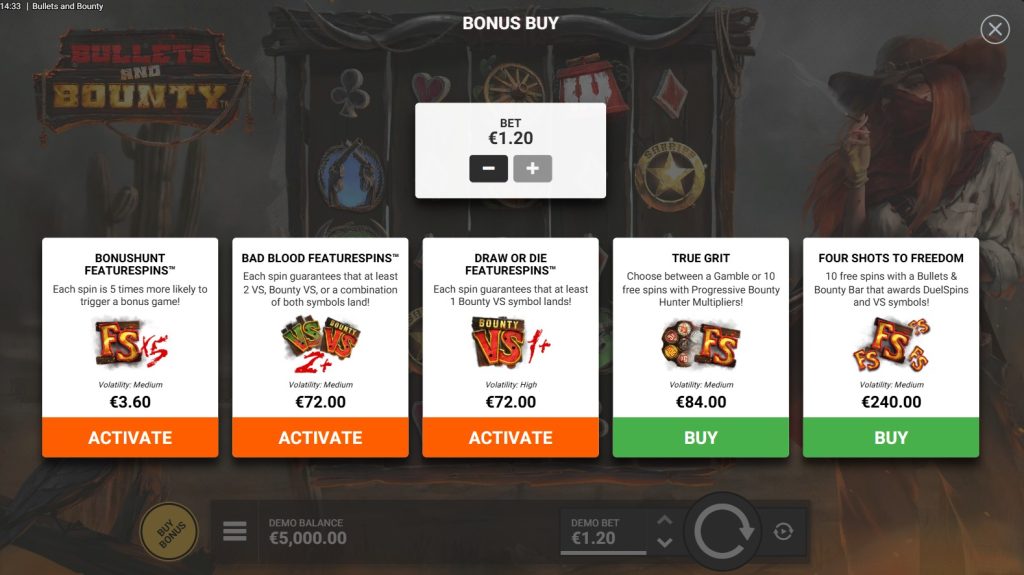
Task: Click the VS Bounty VS 2+ icon
Action: pyautogui.click(x=320, y=343)
